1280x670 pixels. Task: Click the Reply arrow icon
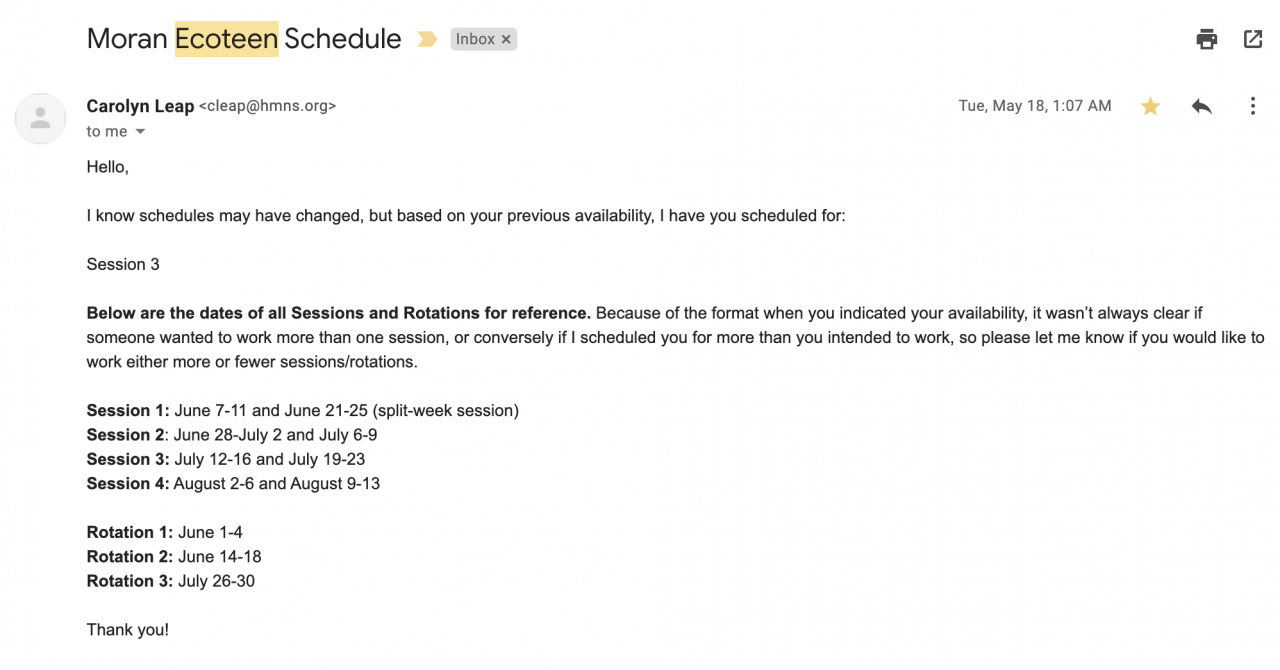pos(1202,106)
